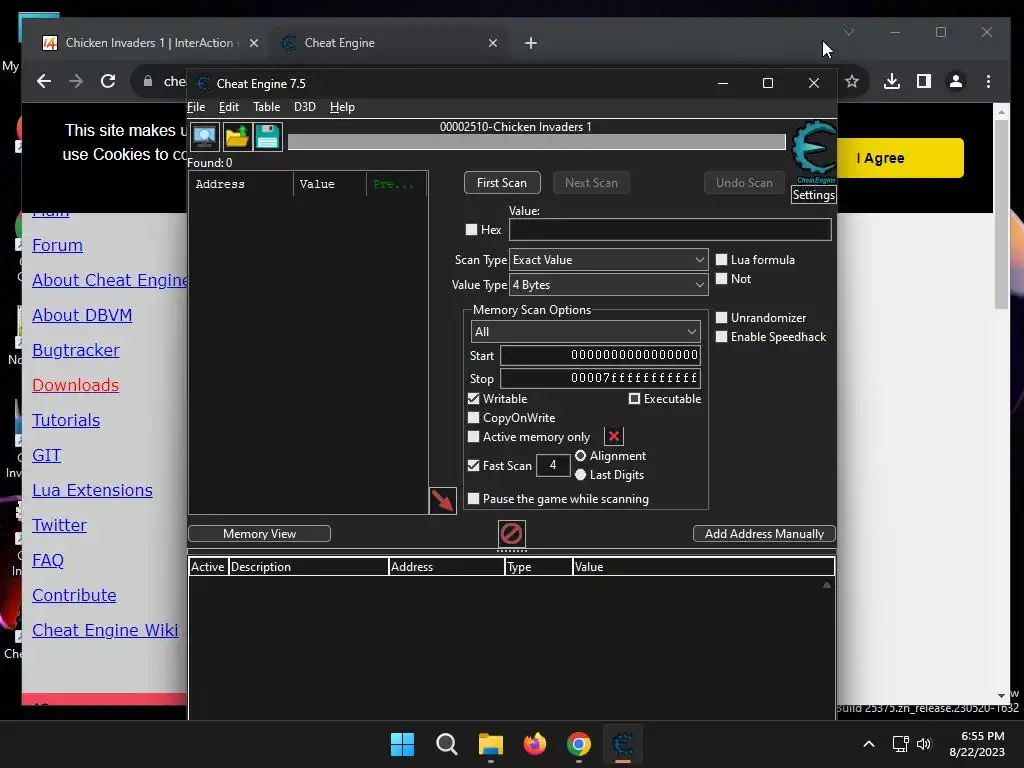The width and height of the screenshot is (1024, 768).
Task: Click the red circle clear list icon
Action: [x=511, y=534]
